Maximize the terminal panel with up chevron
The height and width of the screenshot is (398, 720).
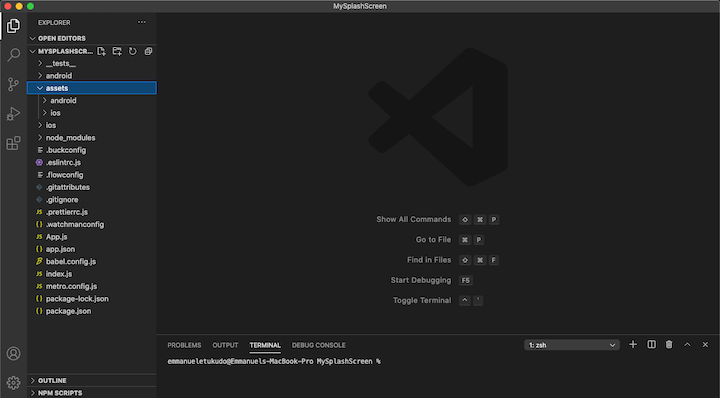point(687,344)
